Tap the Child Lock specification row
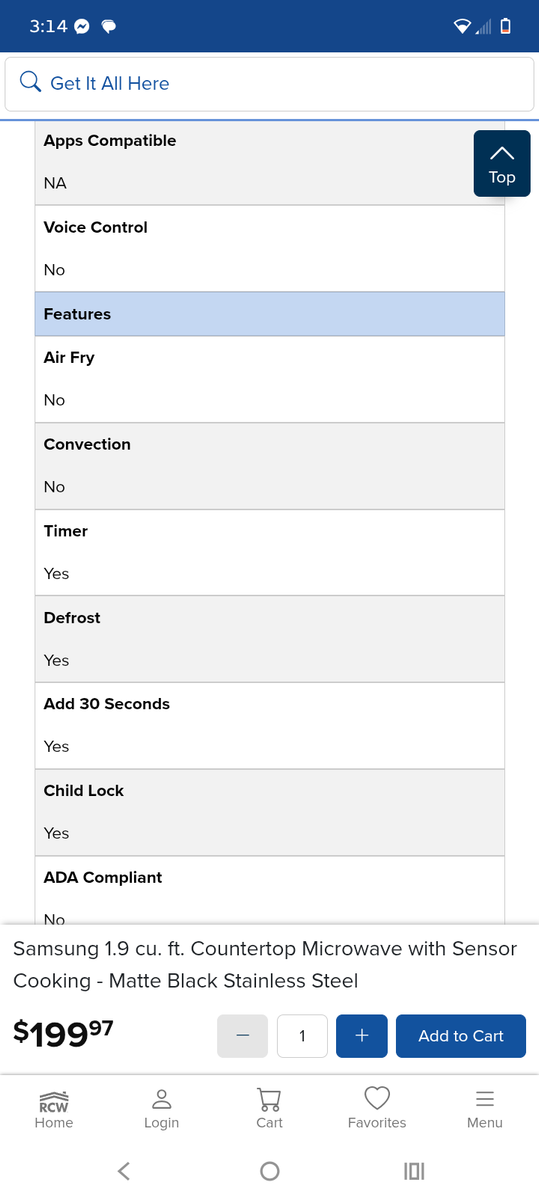This screenshot has height=1200, width=539. pos(270,812)
